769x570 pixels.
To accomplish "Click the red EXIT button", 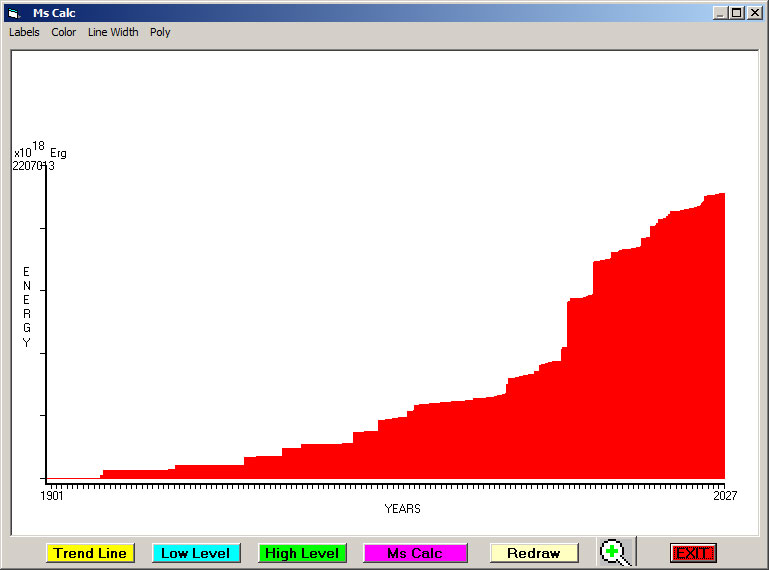I will click(692, 553).
